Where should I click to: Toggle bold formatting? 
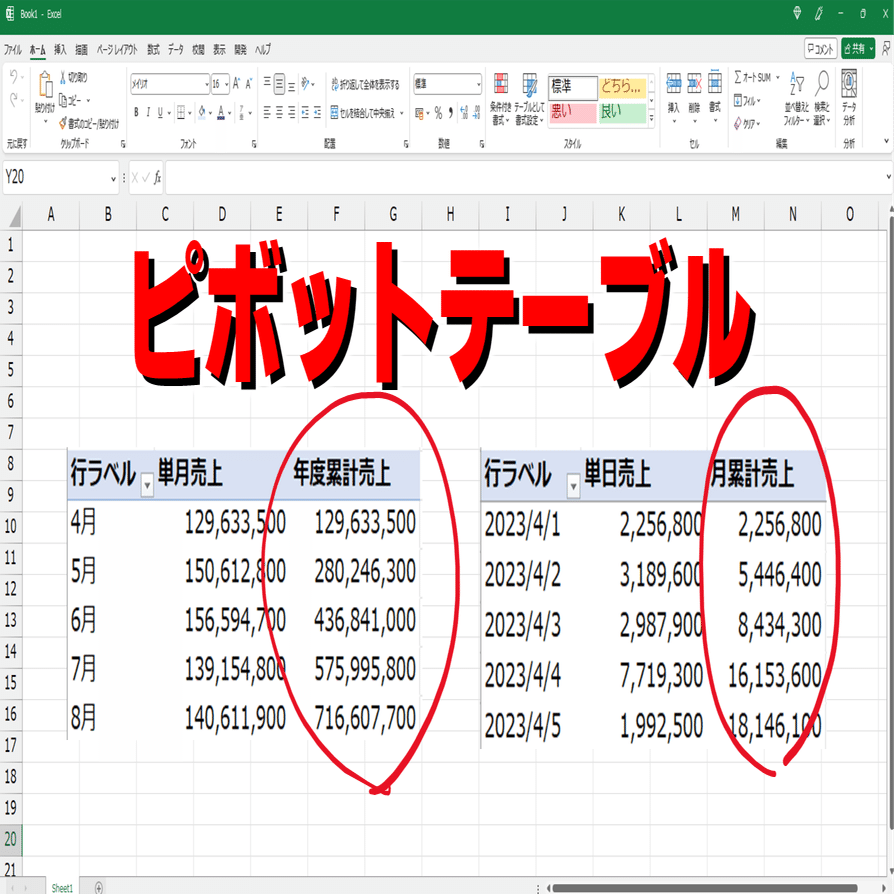pyautogui.click(x=136, y=109)
